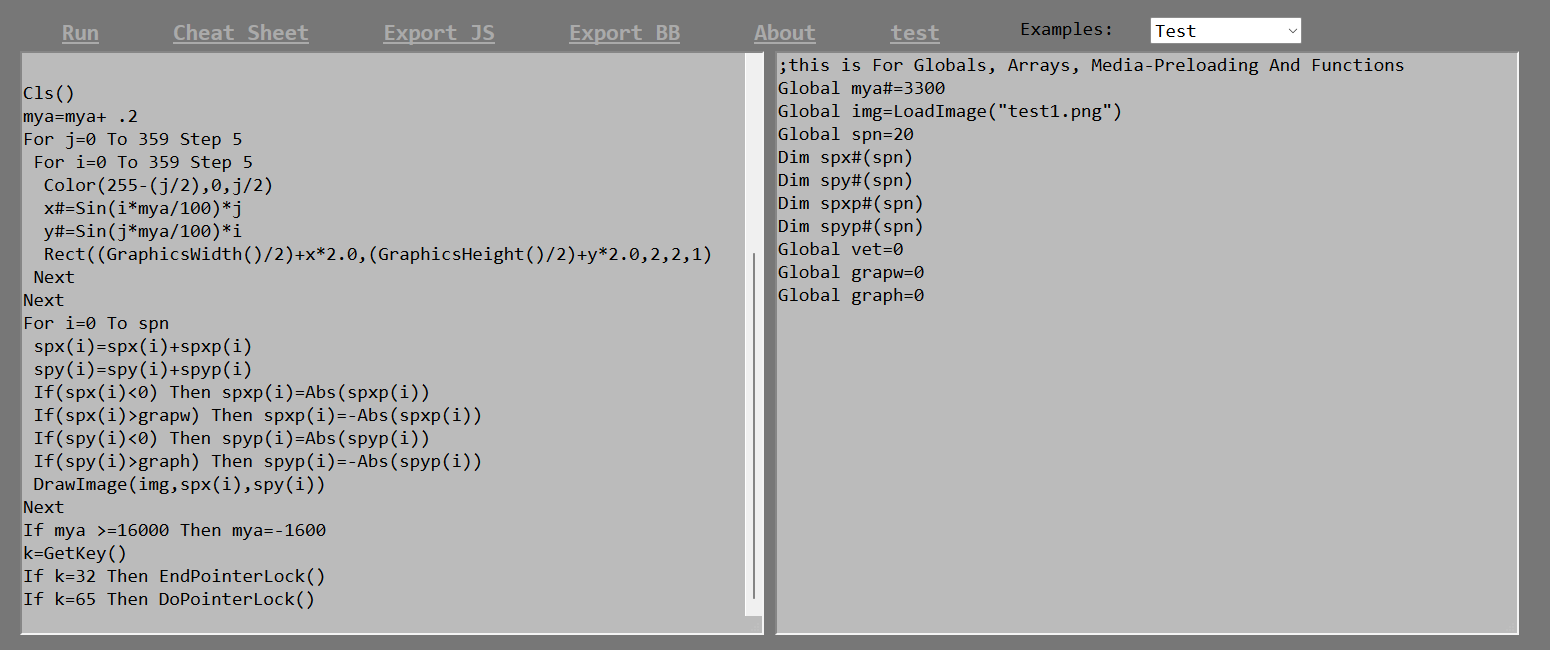Viewport: 1550px width, 650px height.
Task: Click on line If k=65 Then DoPointerLock()
Action: [169, 599]
